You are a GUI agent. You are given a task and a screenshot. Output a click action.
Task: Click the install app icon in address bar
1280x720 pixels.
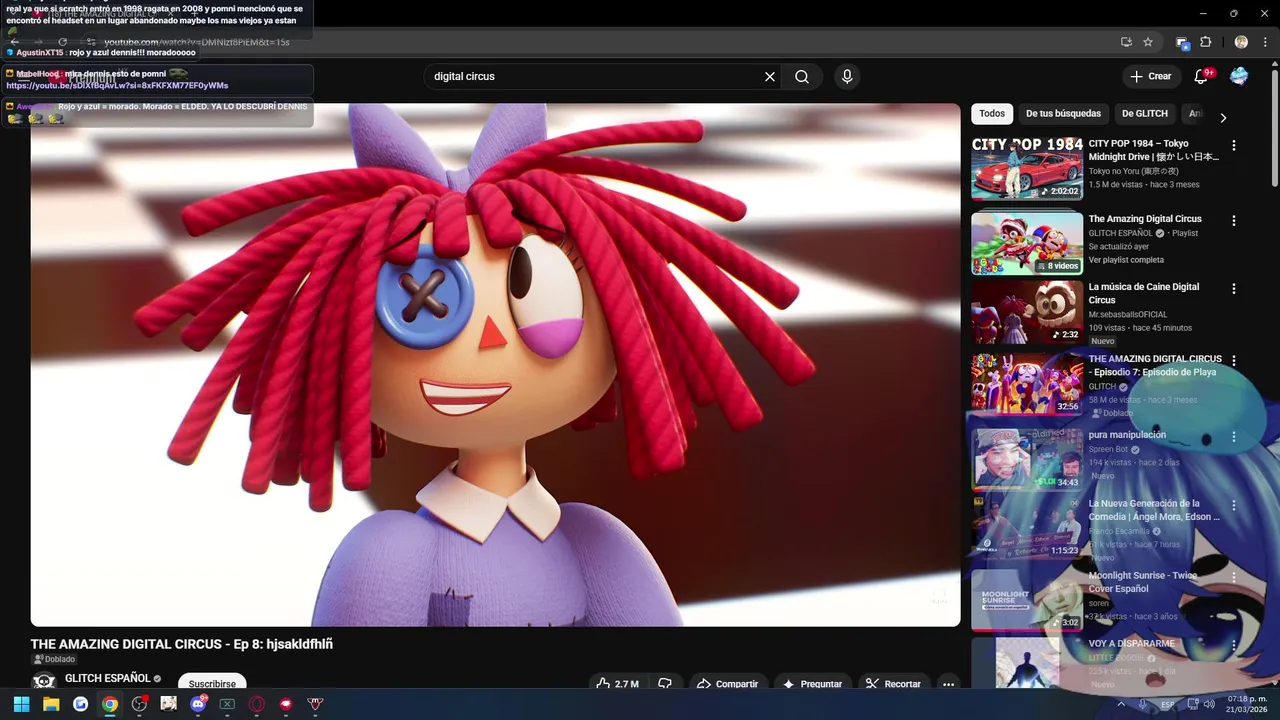coord(1126,42)
